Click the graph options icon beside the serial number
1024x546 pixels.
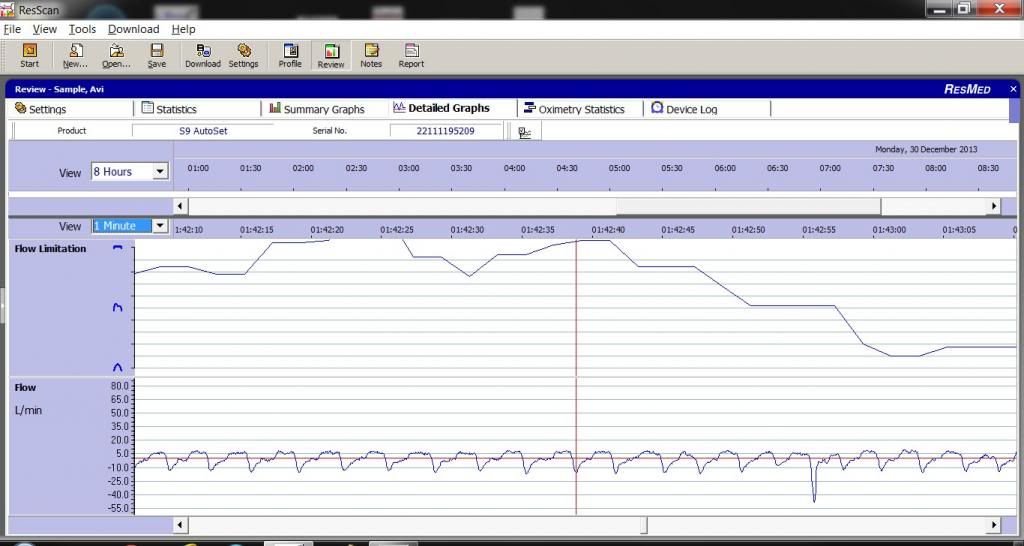coord(524,131)
